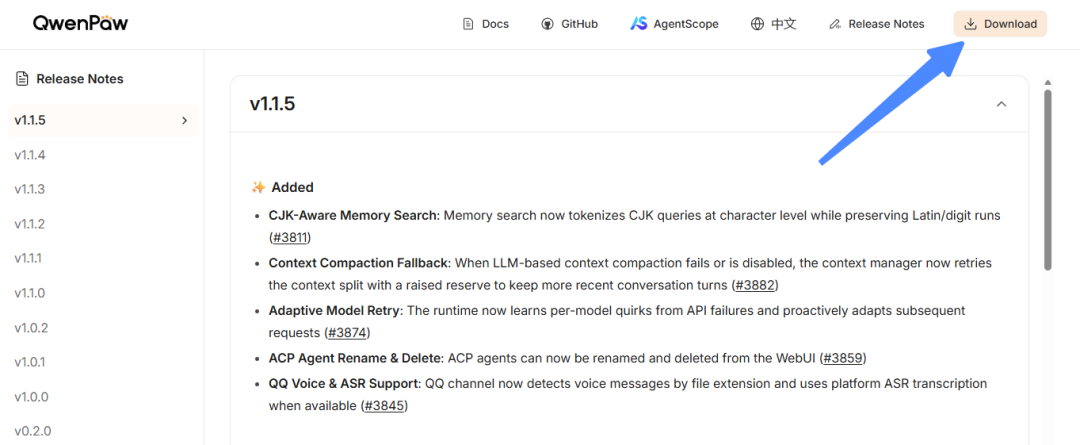Click the sidebar Release Notes document icon
The height and width of the screenshot is (445, 1080).
click(x=22, y=79)
